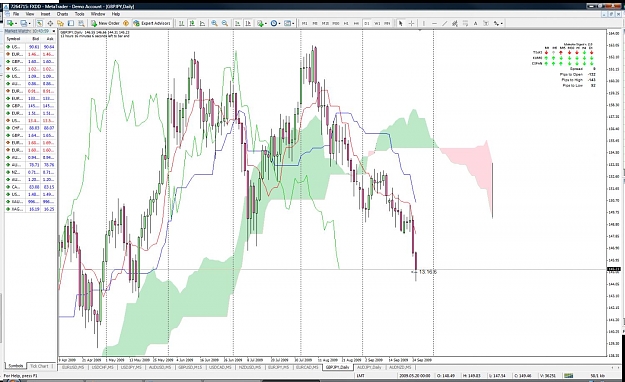Image resolution: width=625 pixels, height=382 pixels.
Task: Select the Text Label tool
Action: point(486,24)
